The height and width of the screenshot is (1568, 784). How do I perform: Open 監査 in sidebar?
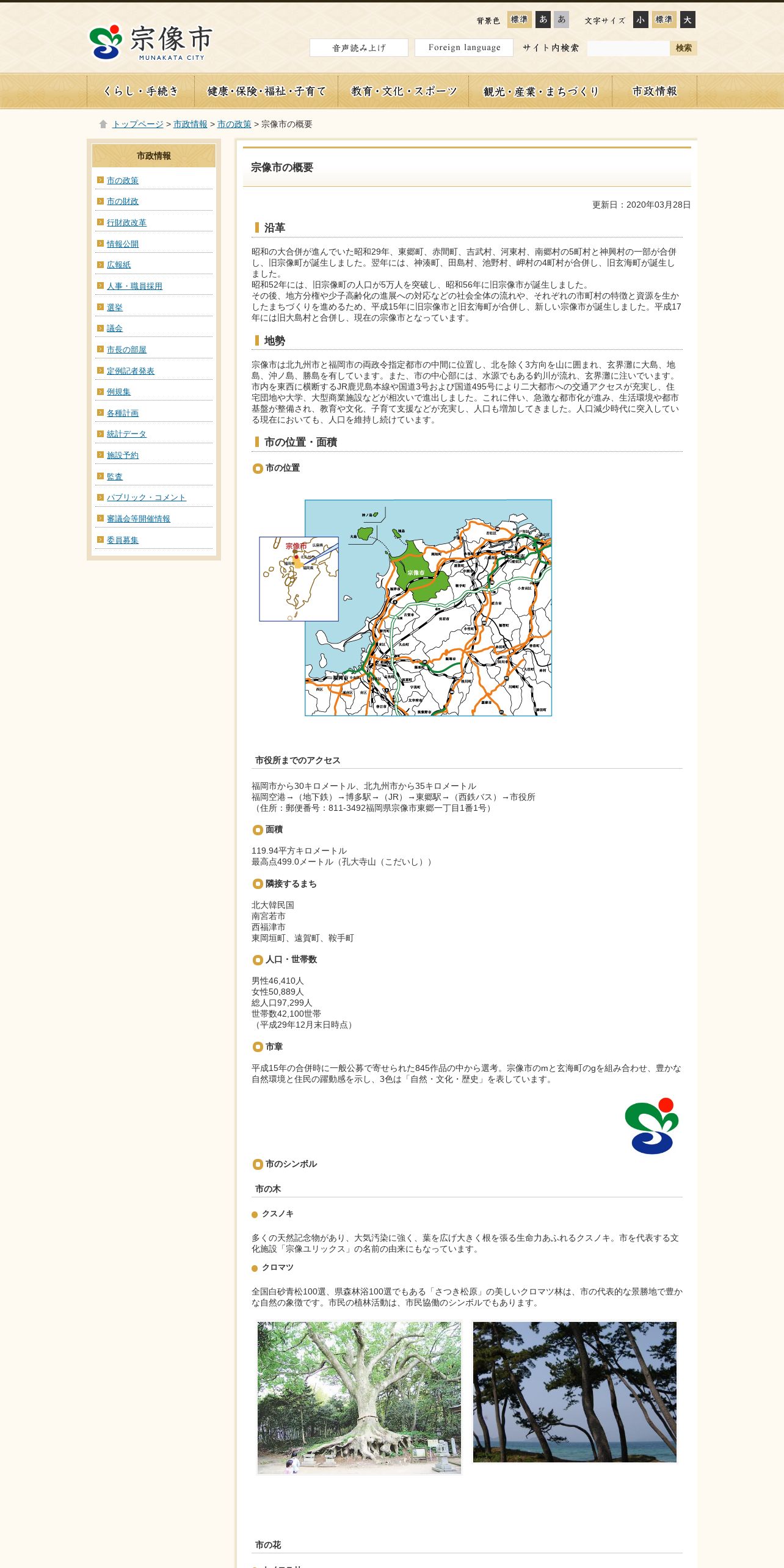(115, 476)
